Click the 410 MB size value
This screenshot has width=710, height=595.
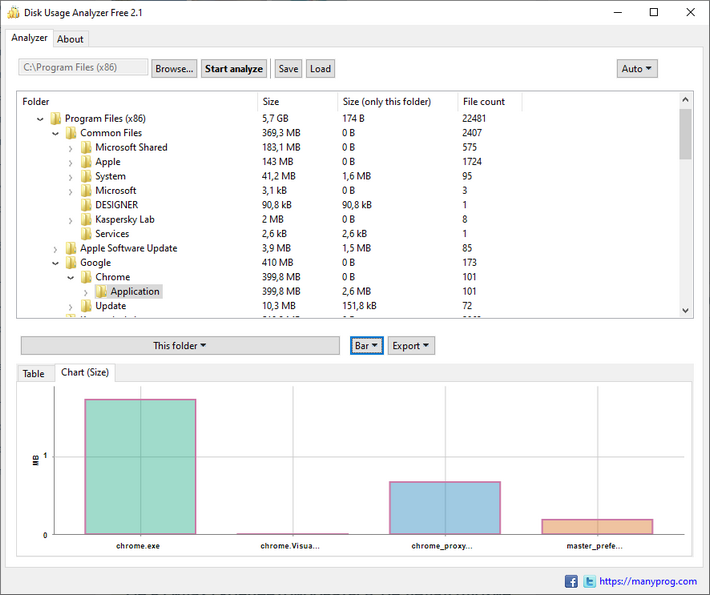pyautogui.click(x=278, y=263)
